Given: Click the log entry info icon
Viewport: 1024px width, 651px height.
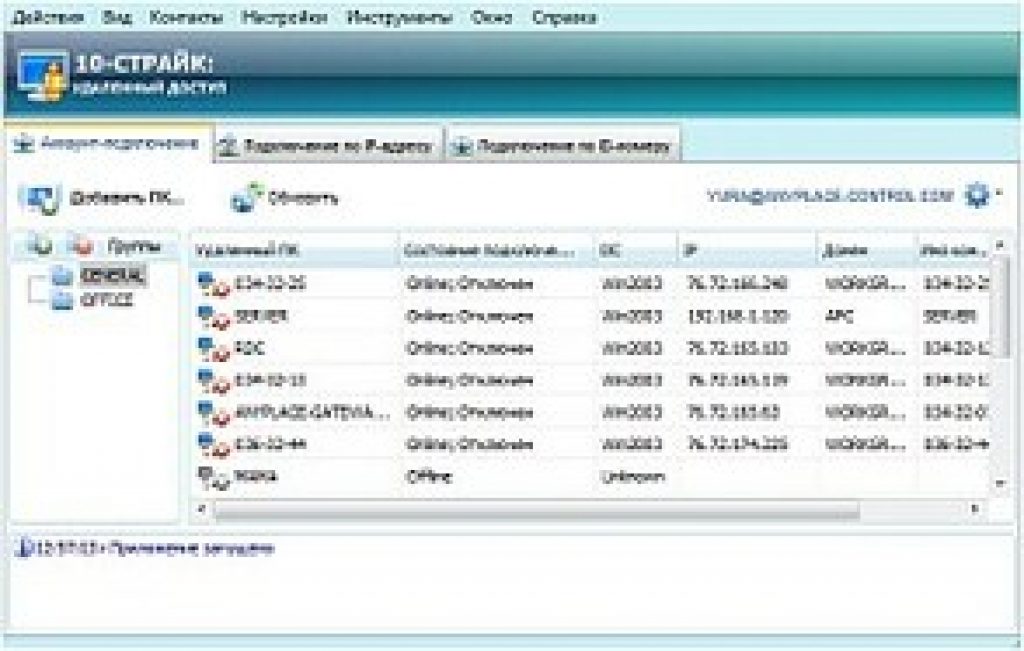Looking at the screenshot, I should tap(24, 547).
